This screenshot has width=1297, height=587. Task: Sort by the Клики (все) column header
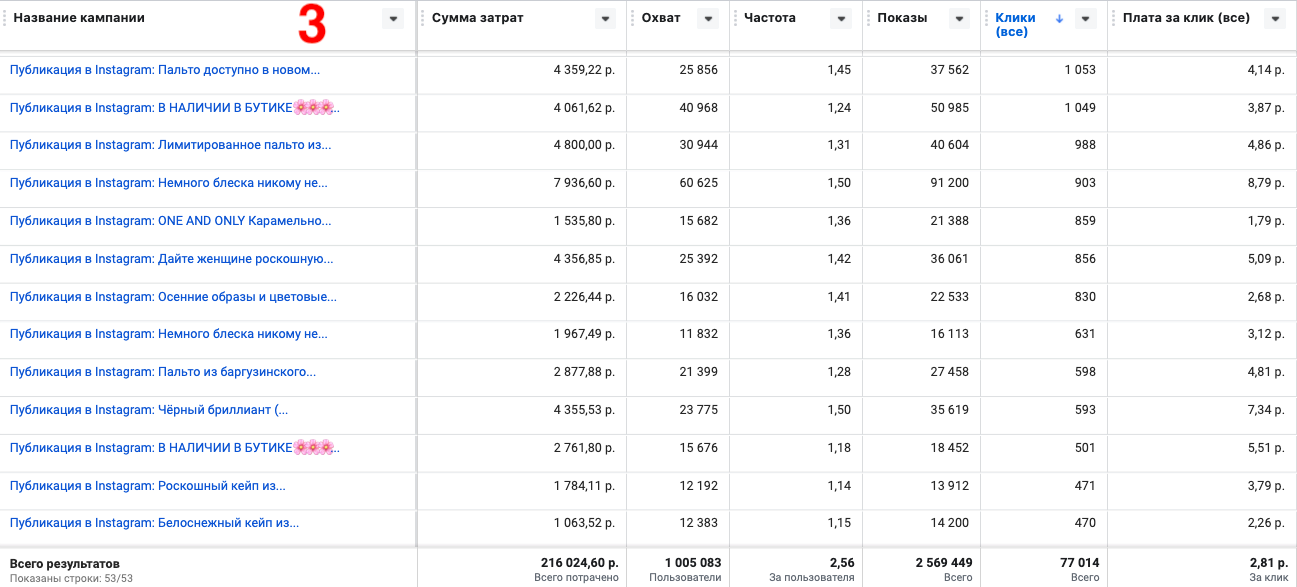1016,25
